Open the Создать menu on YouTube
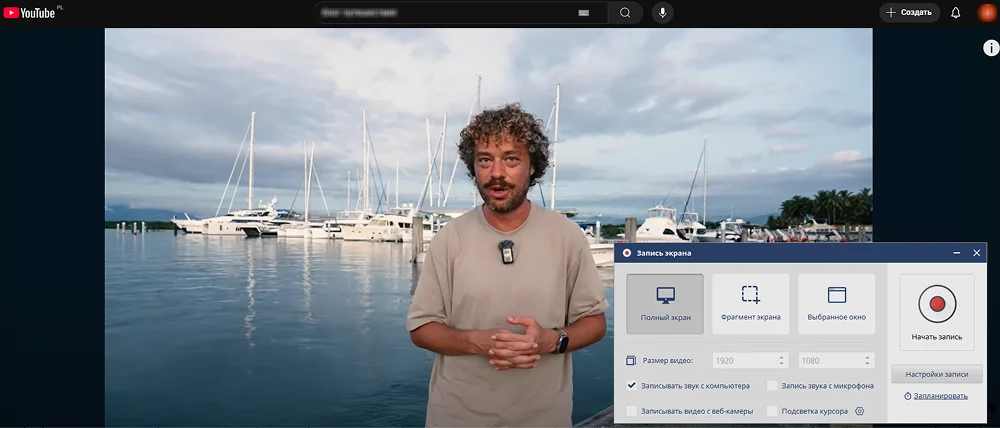Screen dimensions: 1000x428 909,13
